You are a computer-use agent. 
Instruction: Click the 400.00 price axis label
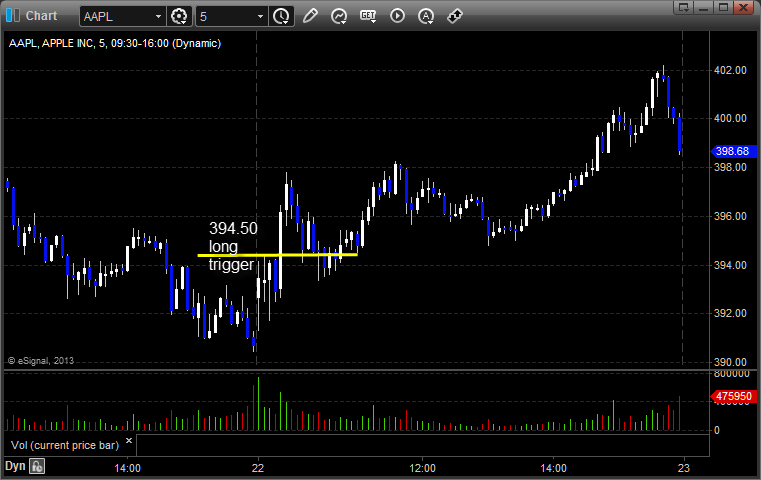730,118
